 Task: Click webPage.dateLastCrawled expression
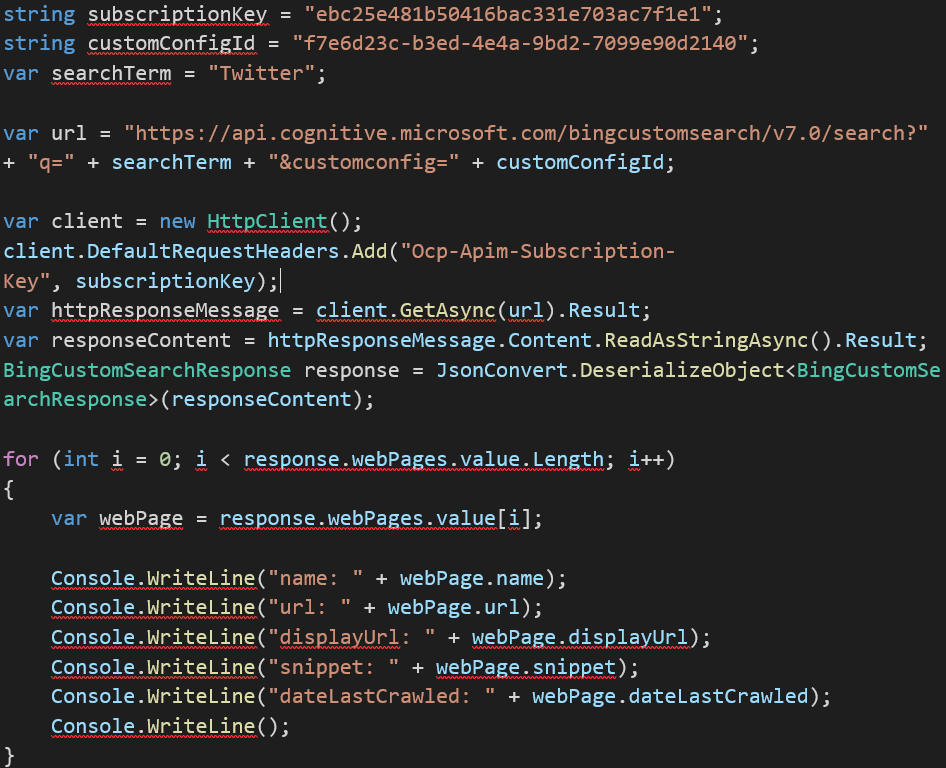pos(670,696)
